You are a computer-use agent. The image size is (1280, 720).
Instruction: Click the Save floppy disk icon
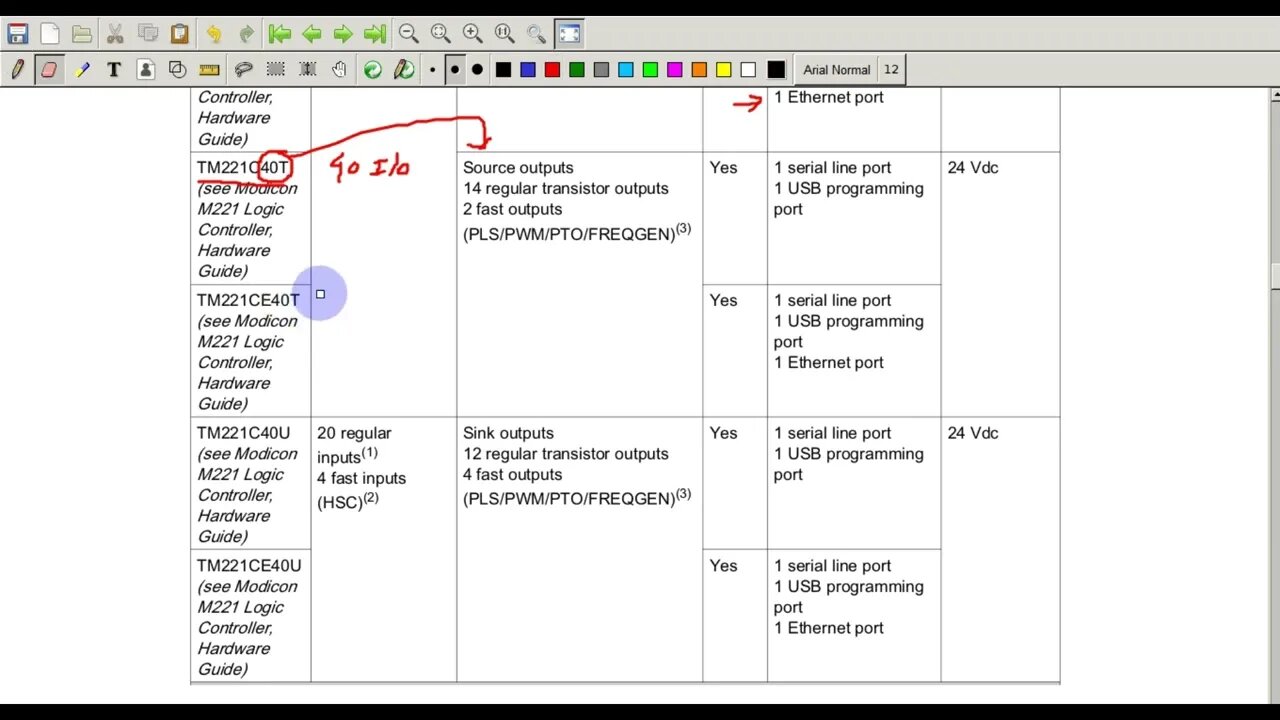coord(18,34)
